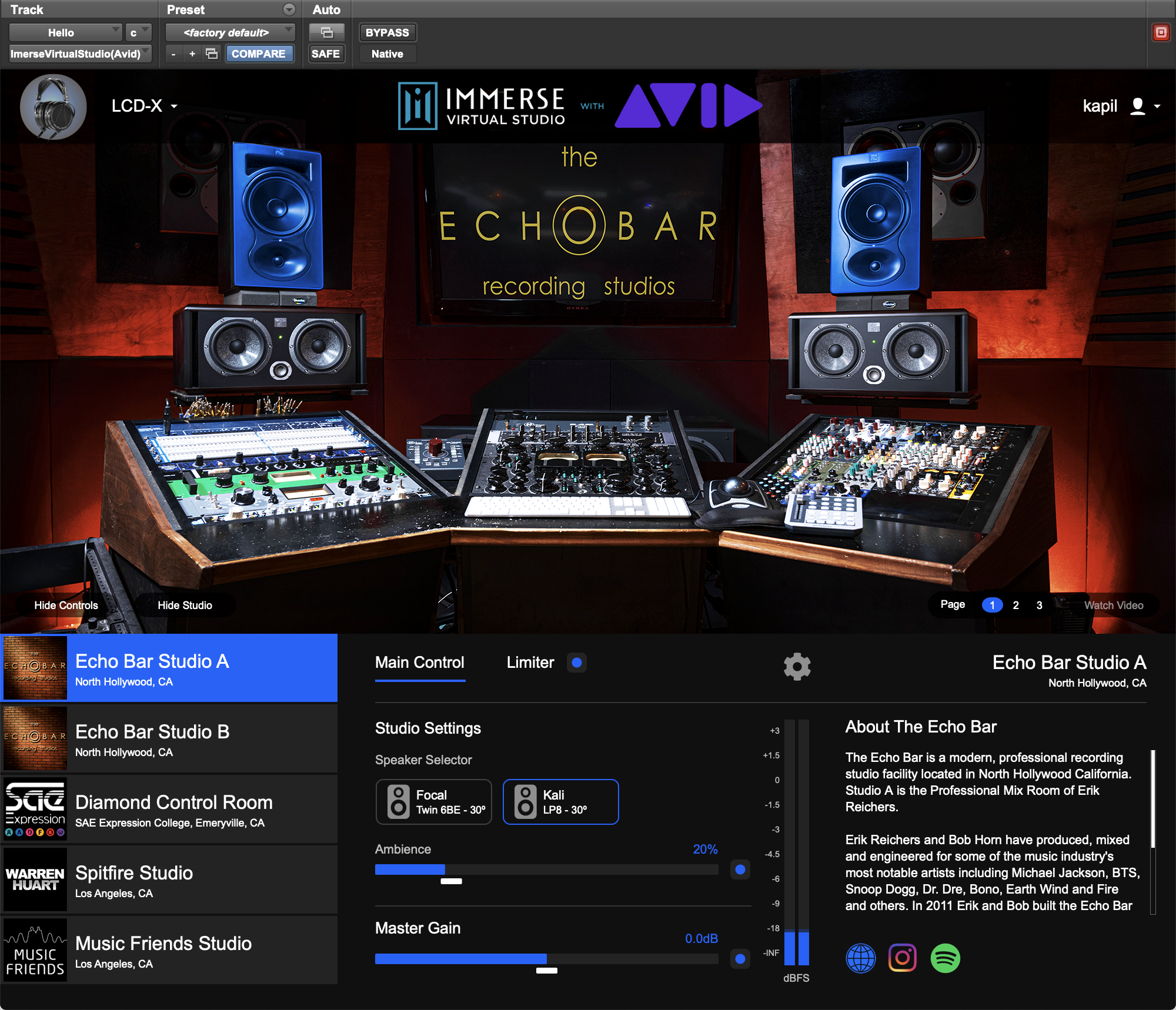Image resolution: width=1176 pixels, height=1010 pixels.
Task: Go to studio photo page 2
Action: (1015, 605)
